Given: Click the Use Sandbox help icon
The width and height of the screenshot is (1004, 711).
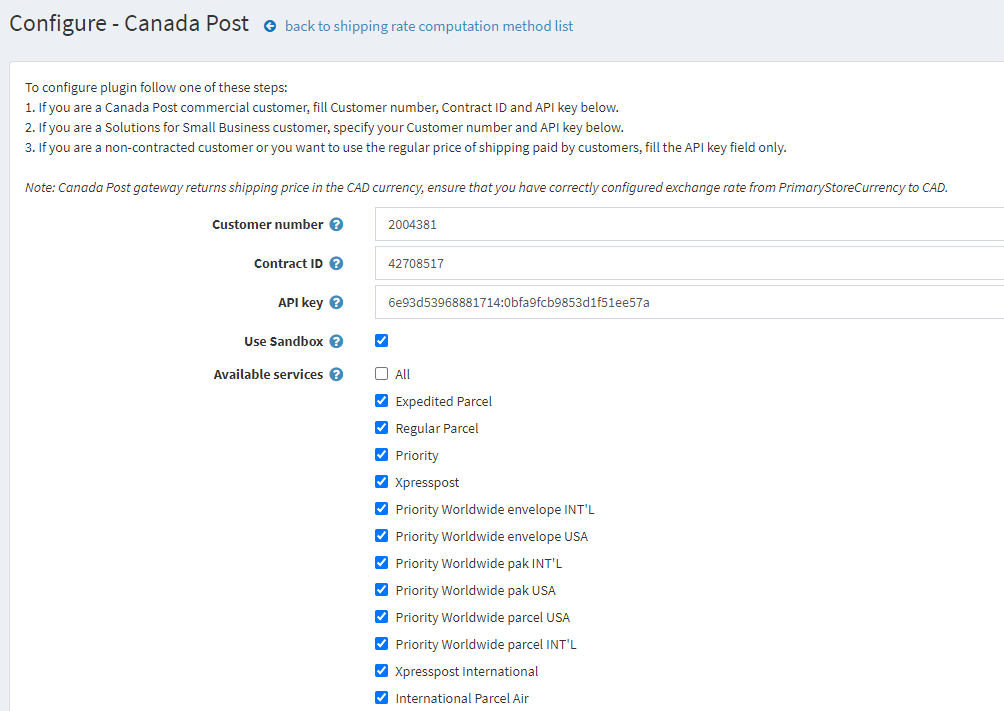Looking at the screenshot, I should pos(336,341).
